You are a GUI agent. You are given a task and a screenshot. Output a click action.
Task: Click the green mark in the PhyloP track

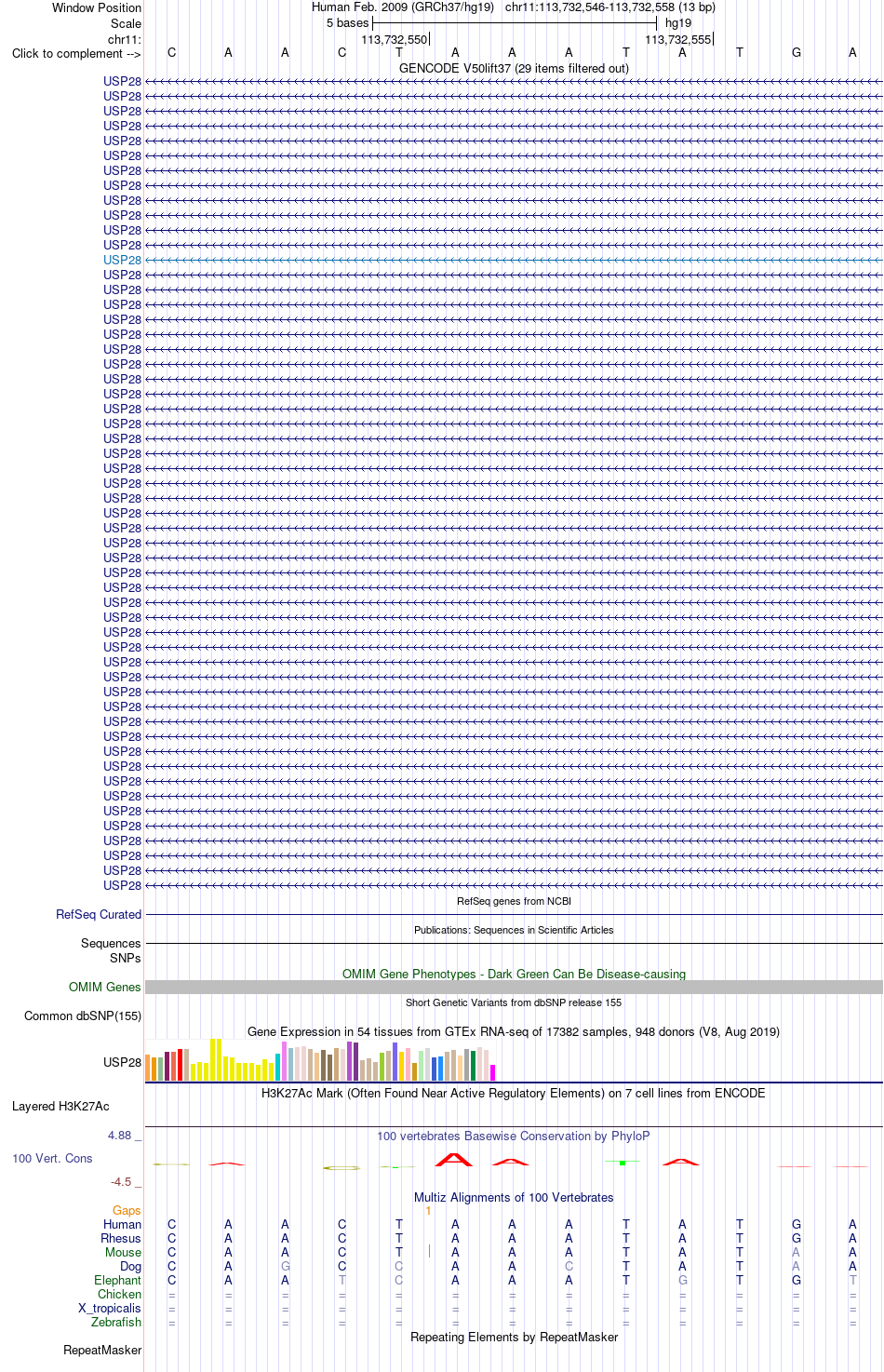[623, 1163]
